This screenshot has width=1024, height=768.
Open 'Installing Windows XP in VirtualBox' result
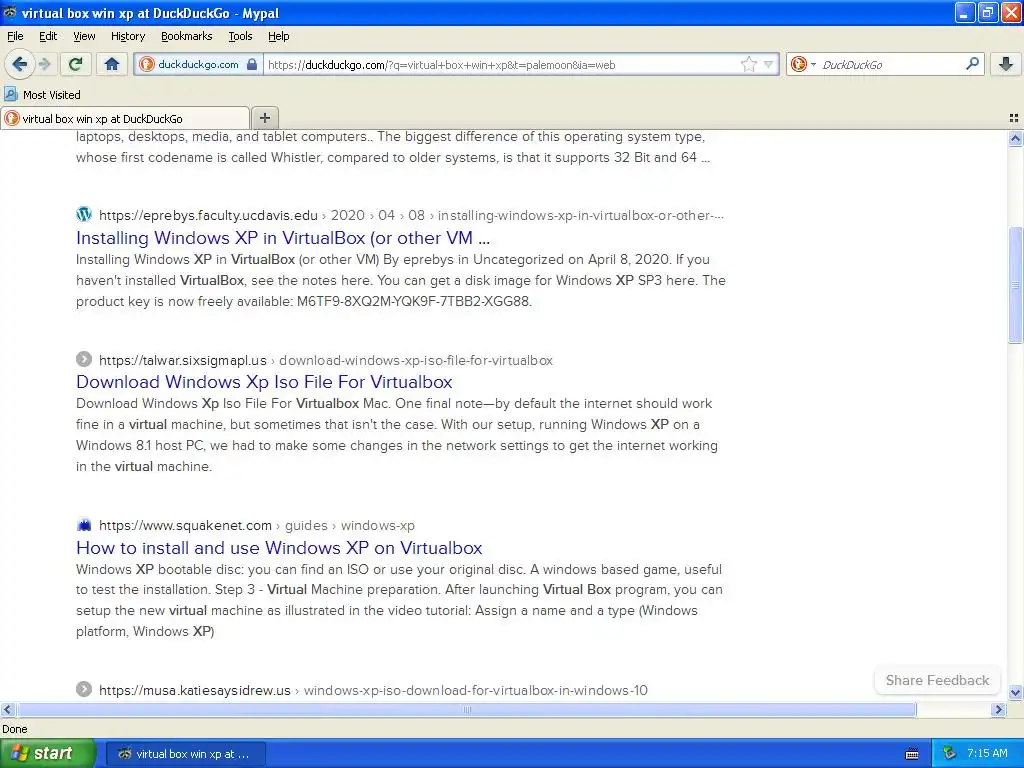click(x=283, y=238)
